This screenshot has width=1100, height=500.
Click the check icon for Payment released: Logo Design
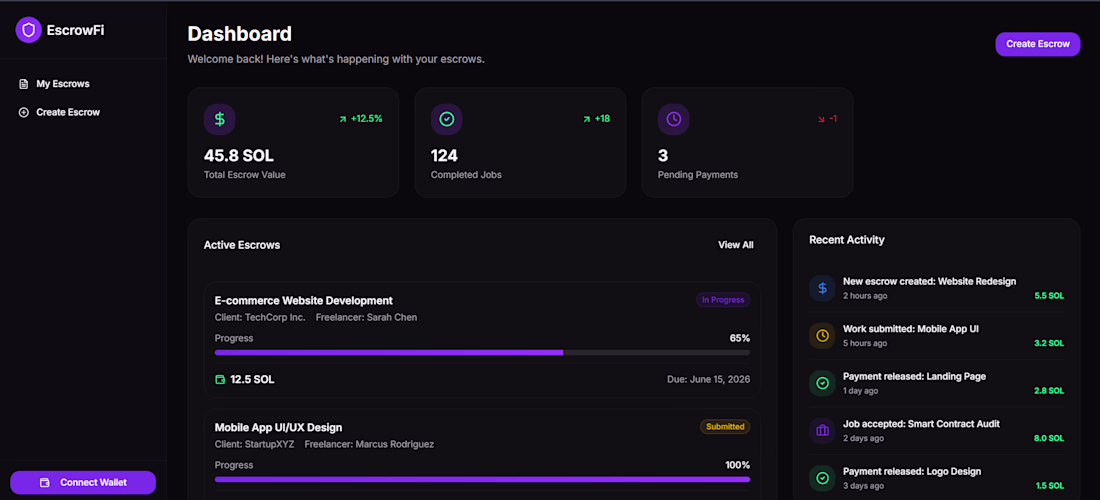coord(822,478)
